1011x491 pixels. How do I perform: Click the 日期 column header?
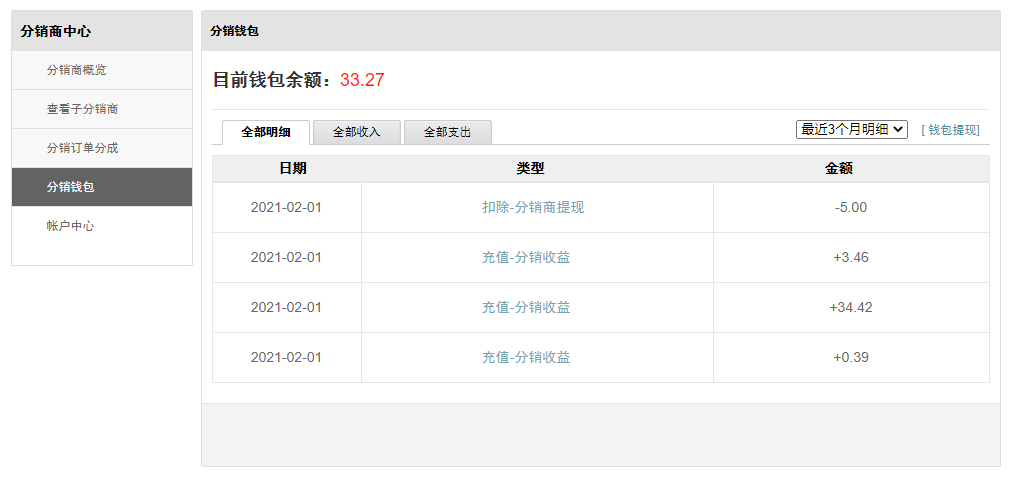pyautogui.click(x=293, y=169)
